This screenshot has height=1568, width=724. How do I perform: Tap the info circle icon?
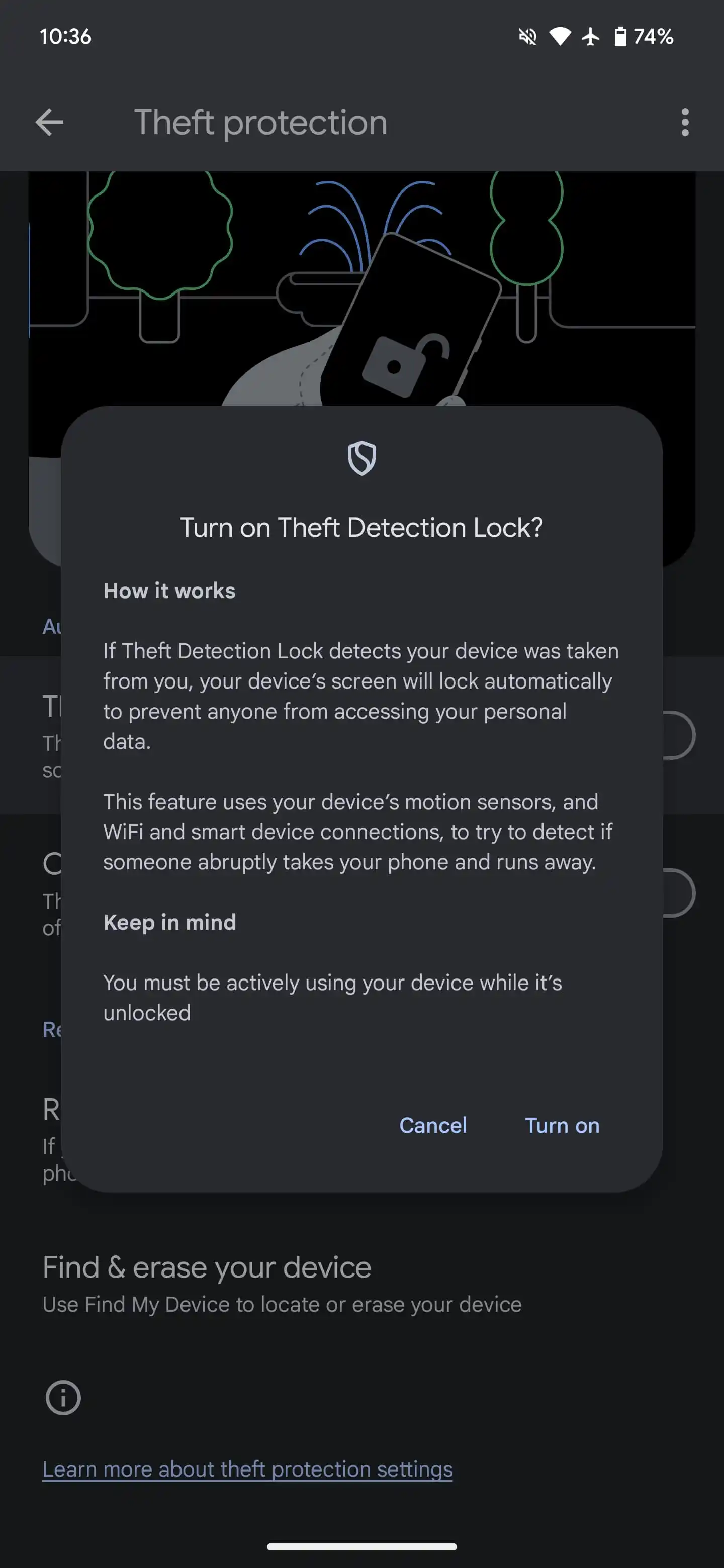pos(63,1397)
